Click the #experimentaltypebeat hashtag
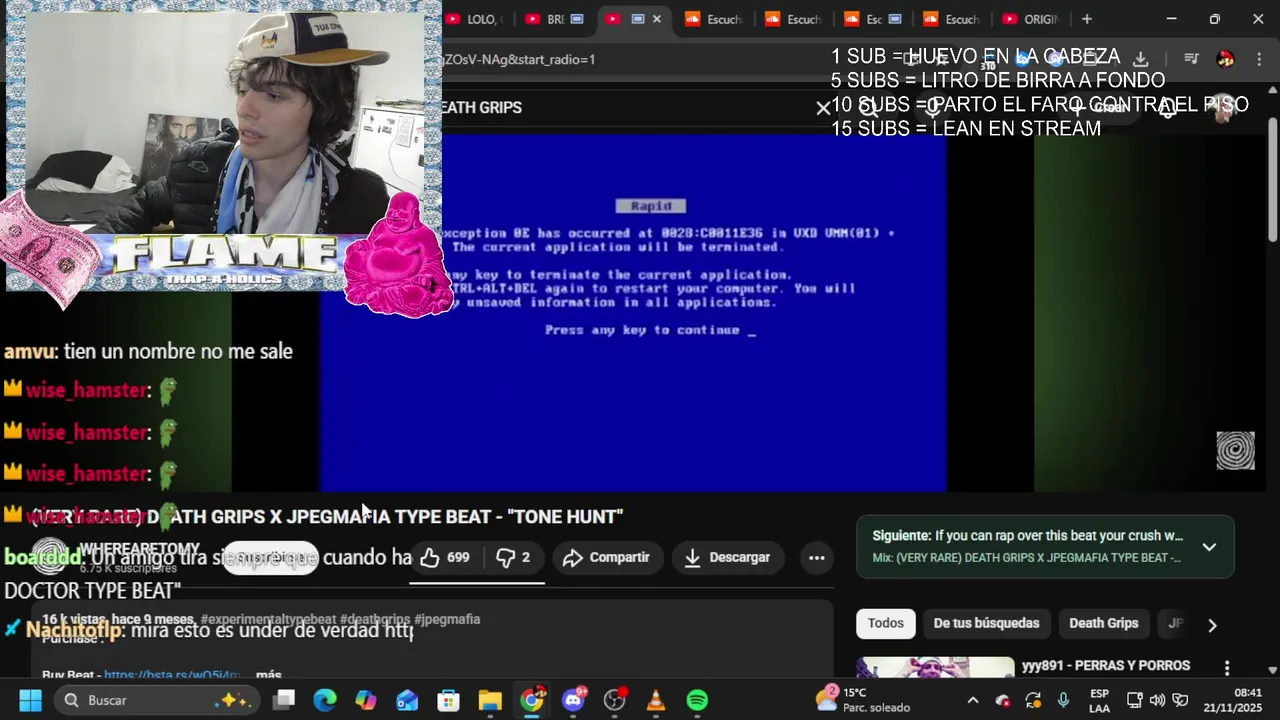Viewport: 1280px width, 720px height. [268, 620]
